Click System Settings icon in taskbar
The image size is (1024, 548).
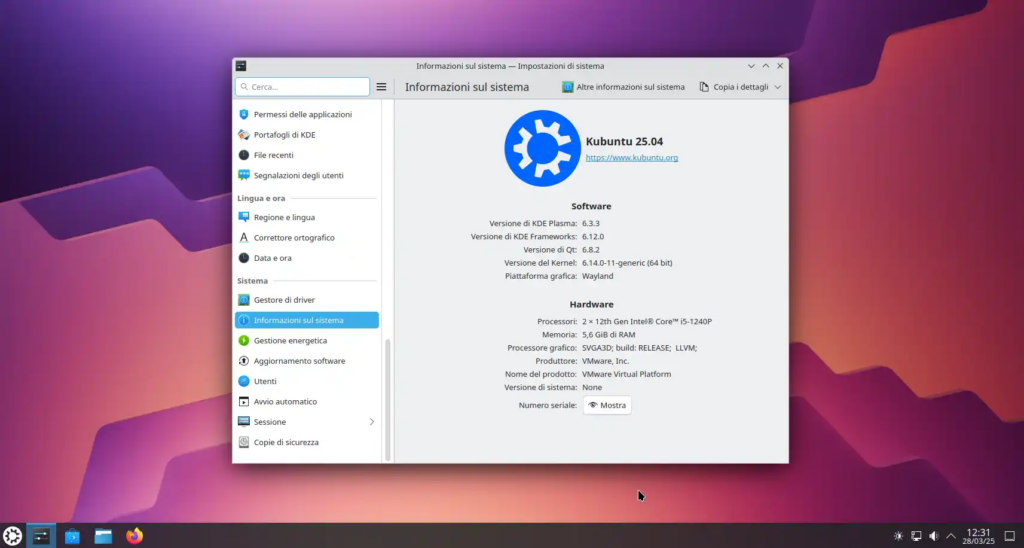coord(41,536)
